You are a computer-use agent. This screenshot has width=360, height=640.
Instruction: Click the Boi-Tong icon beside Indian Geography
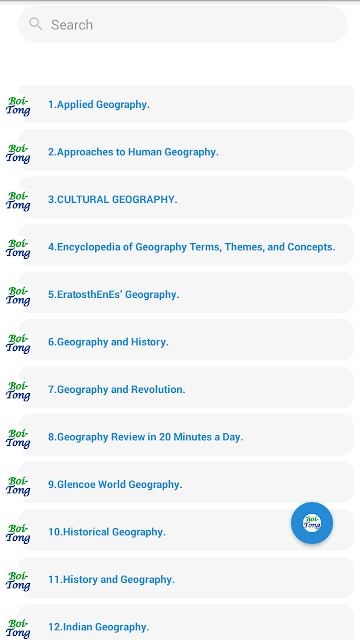18,628
